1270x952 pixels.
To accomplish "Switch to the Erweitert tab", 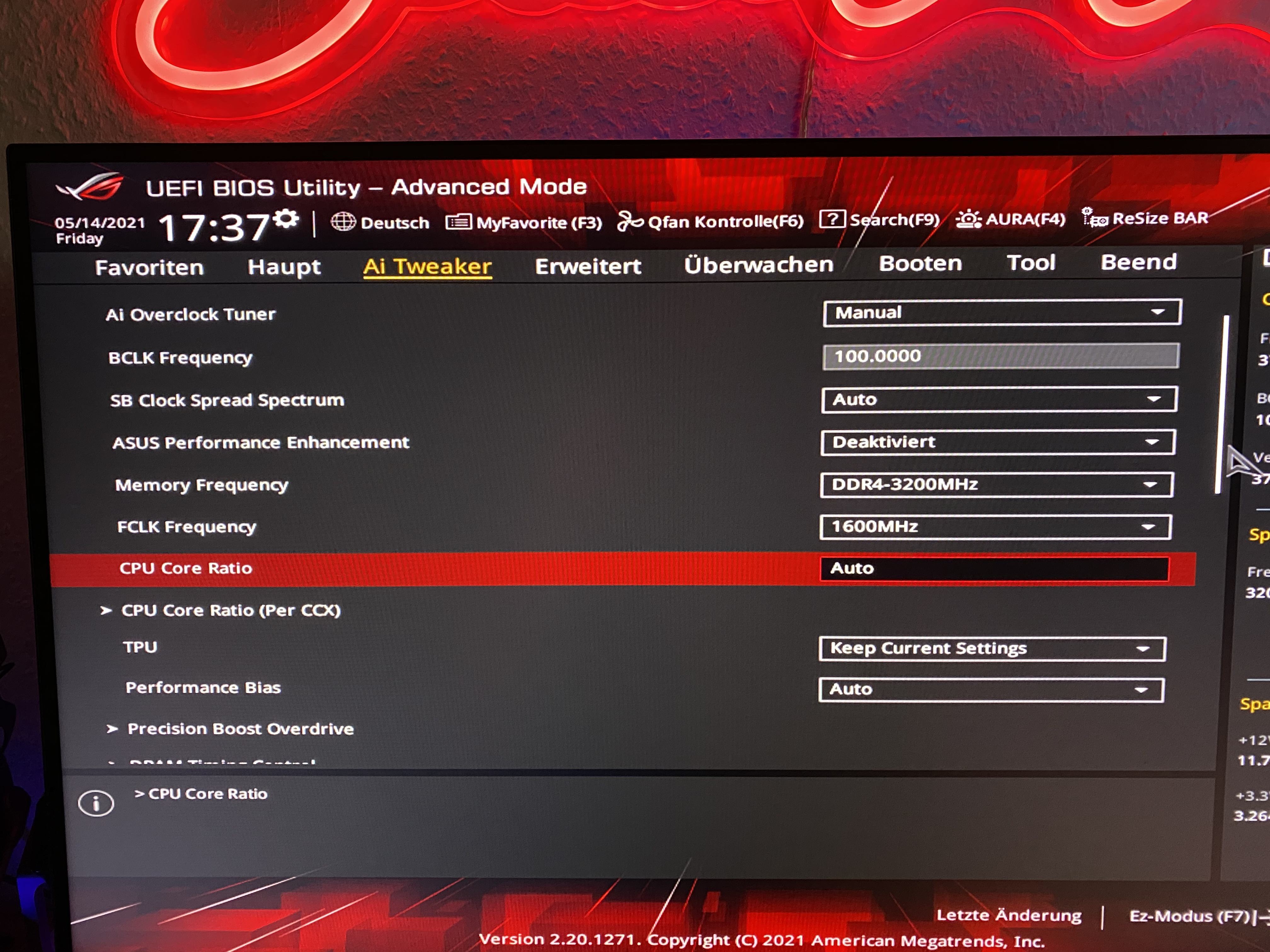I will pyautogui.click(x=588, y=266).
